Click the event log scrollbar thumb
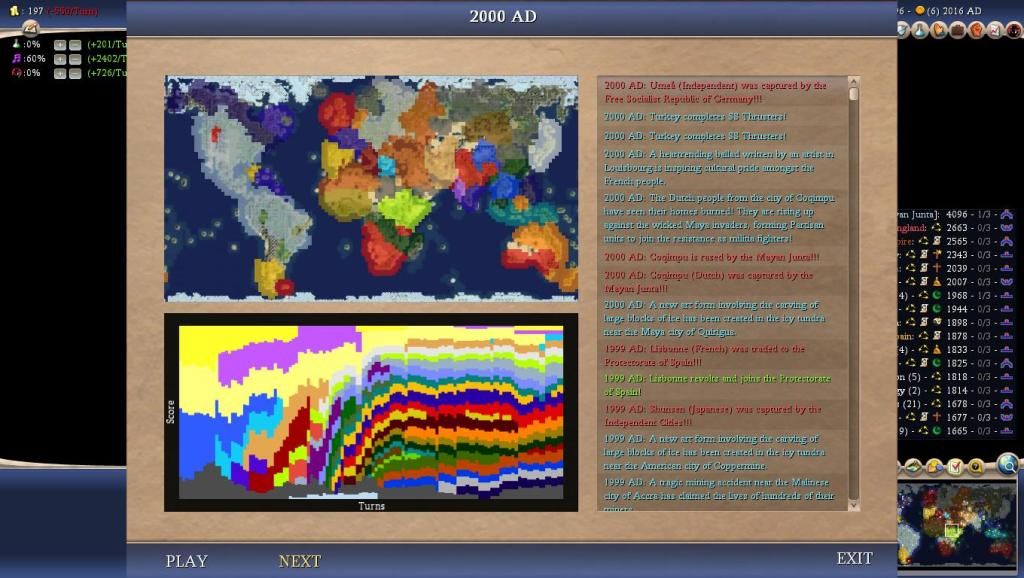 [x=853, y=94]
